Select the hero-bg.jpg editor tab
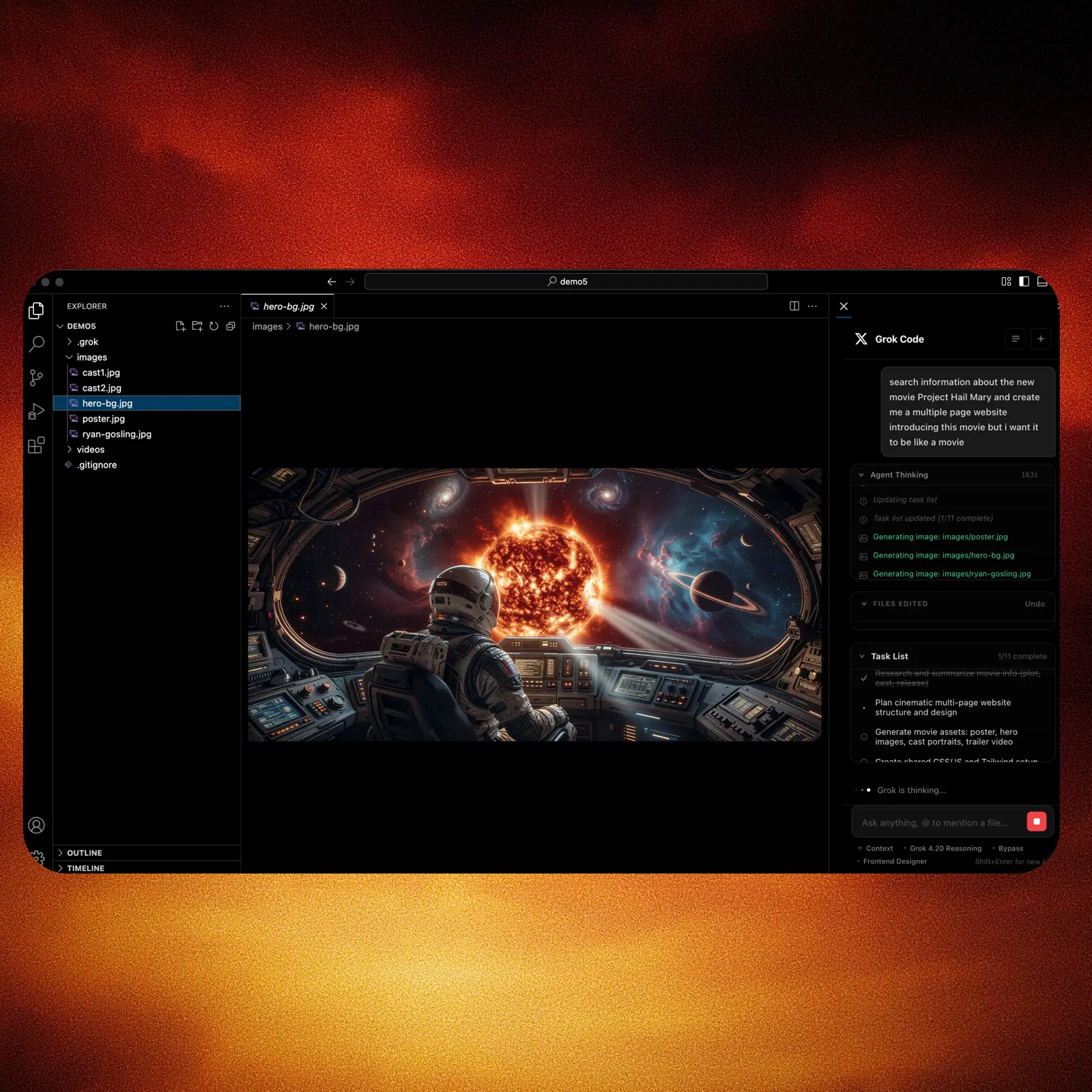The width and height of the screenshot is (1092, 1092). [x=289, y=306]
